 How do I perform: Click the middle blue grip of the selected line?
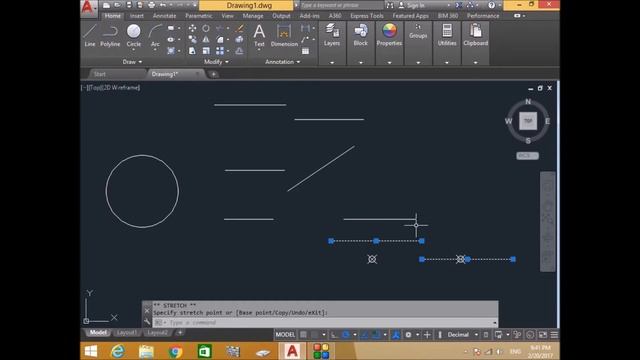tap(376, 241)
